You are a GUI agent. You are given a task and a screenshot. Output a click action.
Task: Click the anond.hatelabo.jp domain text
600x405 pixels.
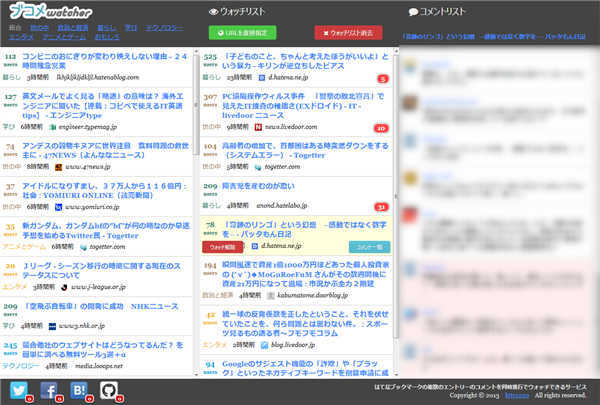(282, 206)
